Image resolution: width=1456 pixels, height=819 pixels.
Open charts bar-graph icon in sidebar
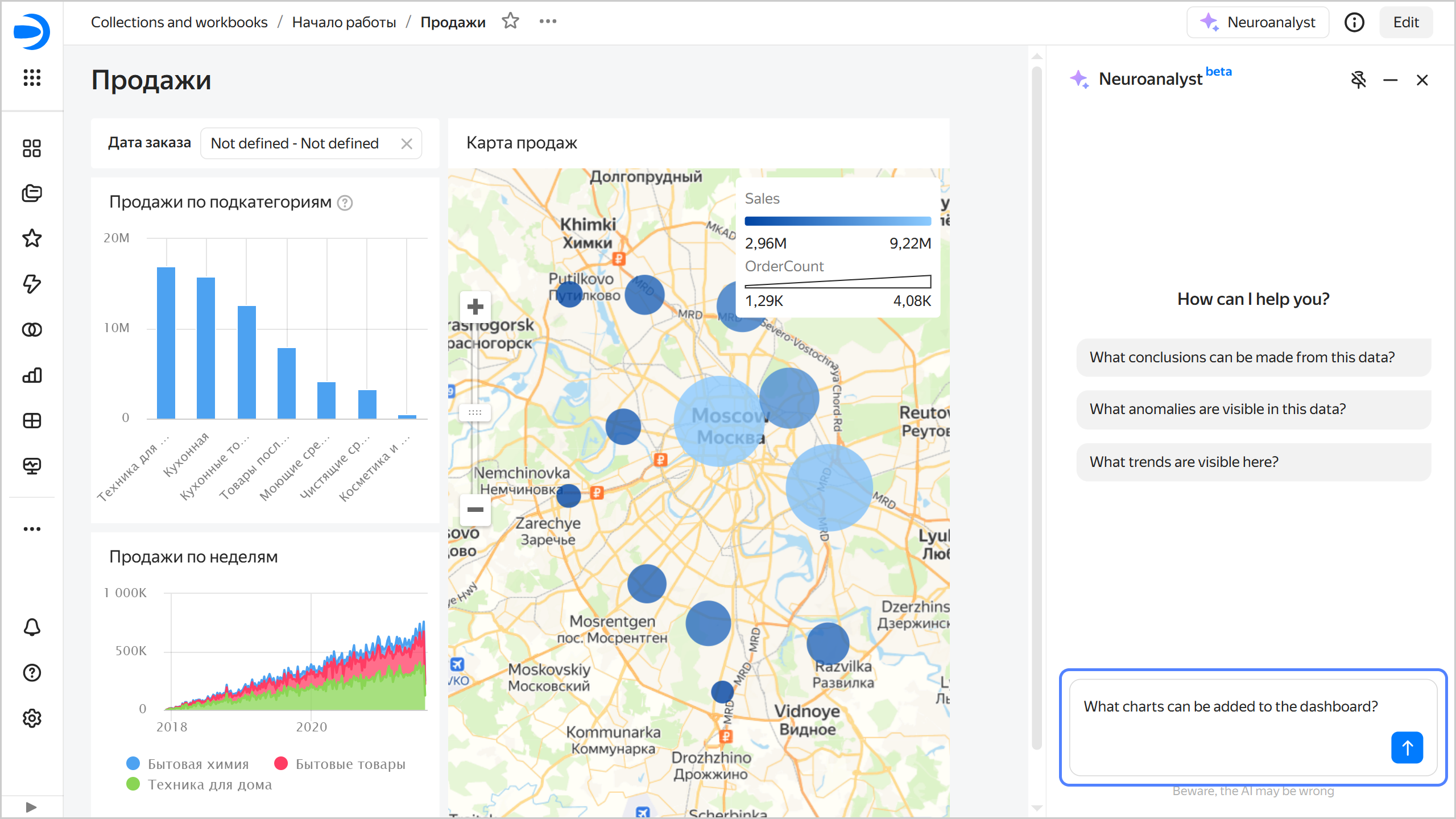click(32, 375)
